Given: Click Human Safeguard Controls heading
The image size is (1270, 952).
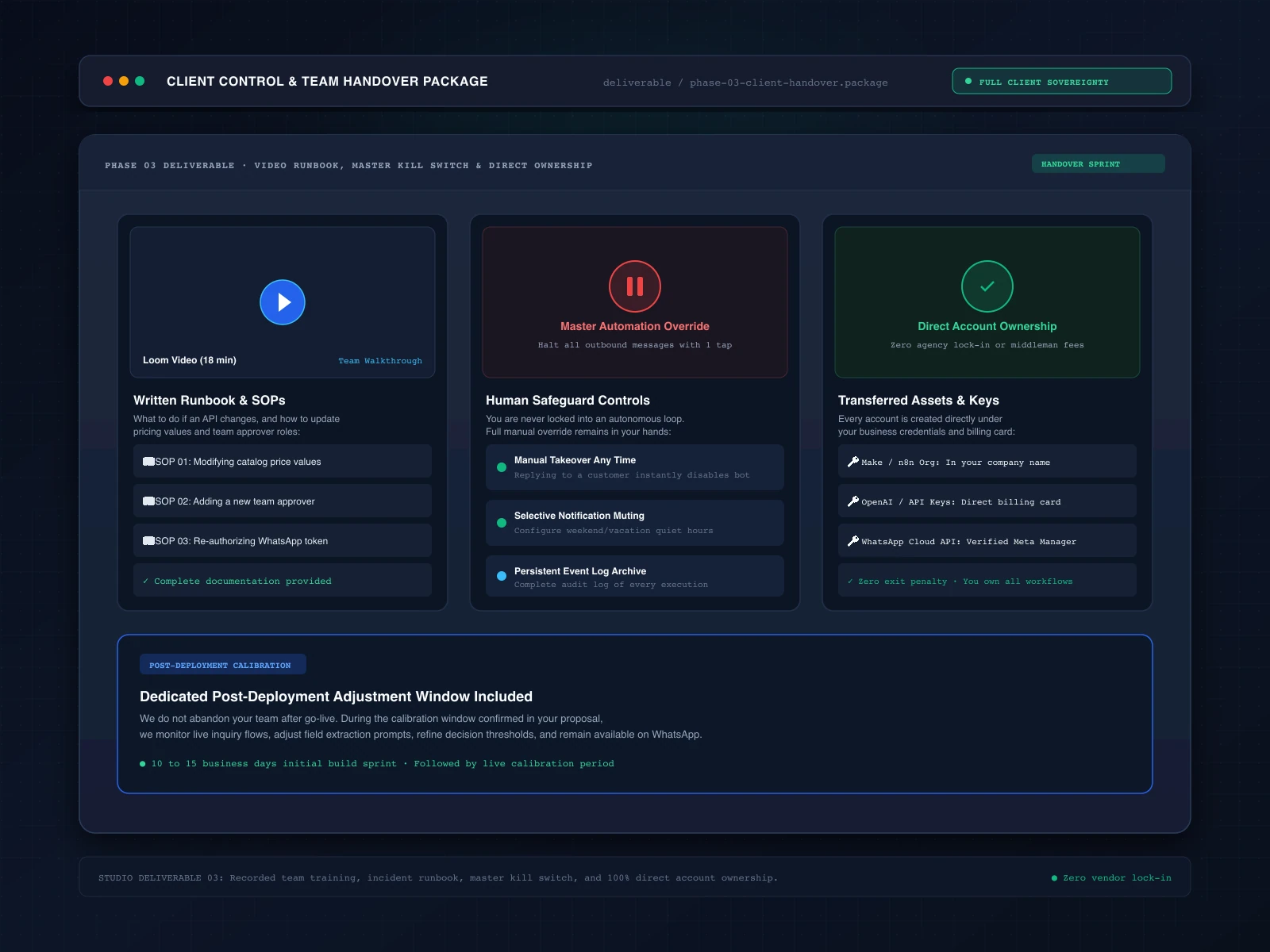Looking at the screenshot, I should pyautogui.click(x=568, y=401).
